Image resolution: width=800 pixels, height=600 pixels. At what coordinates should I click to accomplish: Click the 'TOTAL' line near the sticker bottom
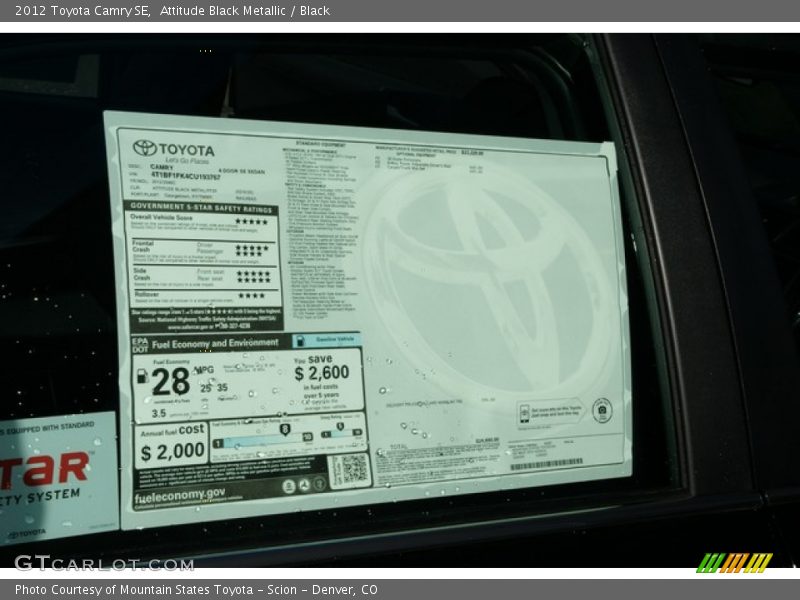[x=398, y=447]
